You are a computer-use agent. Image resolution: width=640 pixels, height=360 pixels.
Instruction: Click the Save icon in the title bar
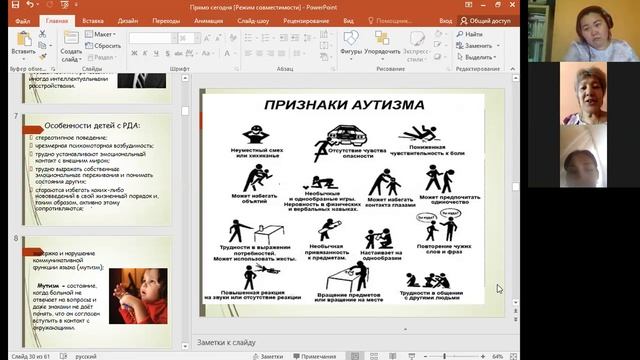click(x=16, y=5)
